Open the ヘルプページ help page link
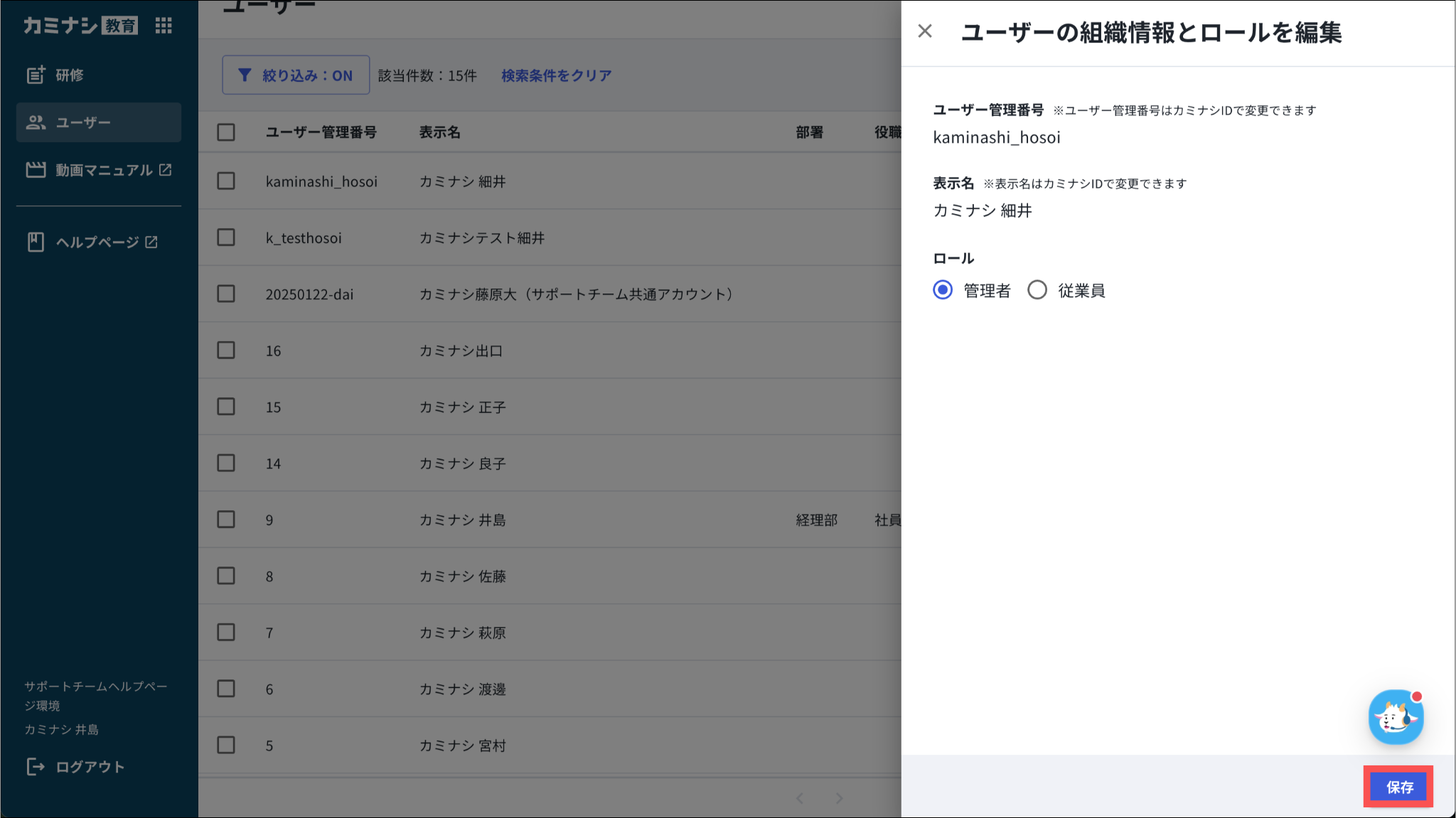The image size is (1456, 818). pos(97,242)
